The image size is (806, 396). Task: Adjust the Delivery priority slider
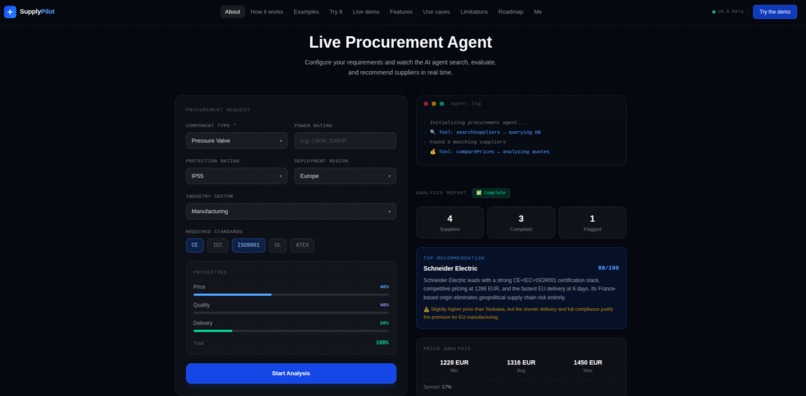coord(291,331)
